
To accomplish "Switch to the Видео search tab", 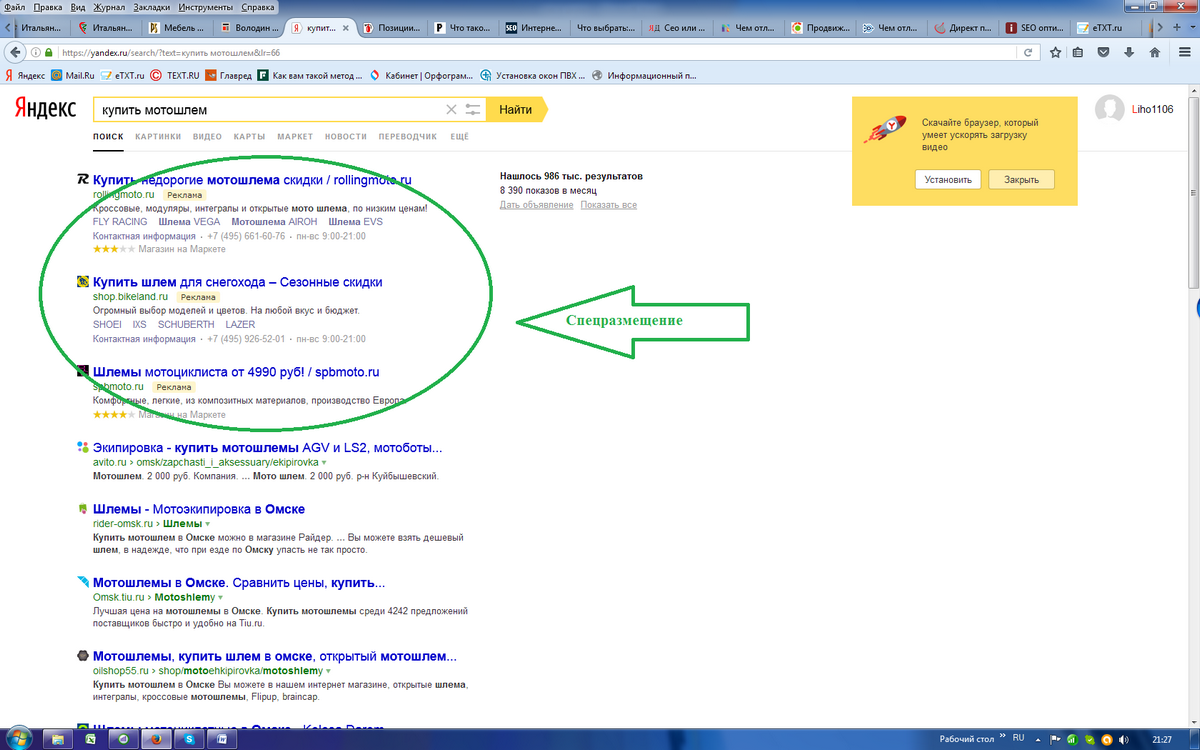I will pyautogui.click(x=207, y=136).
